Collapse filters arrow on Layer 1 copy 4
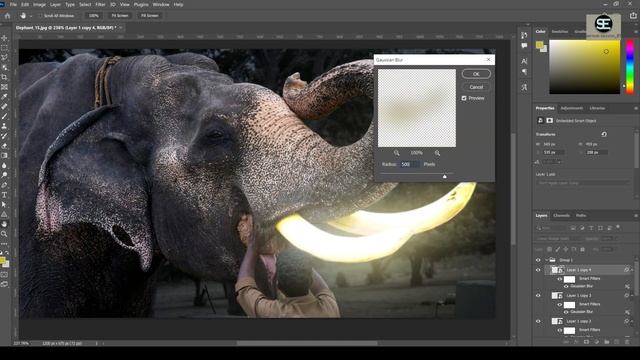The height and width of the screenshot is (360, 640). click(632, 270)
